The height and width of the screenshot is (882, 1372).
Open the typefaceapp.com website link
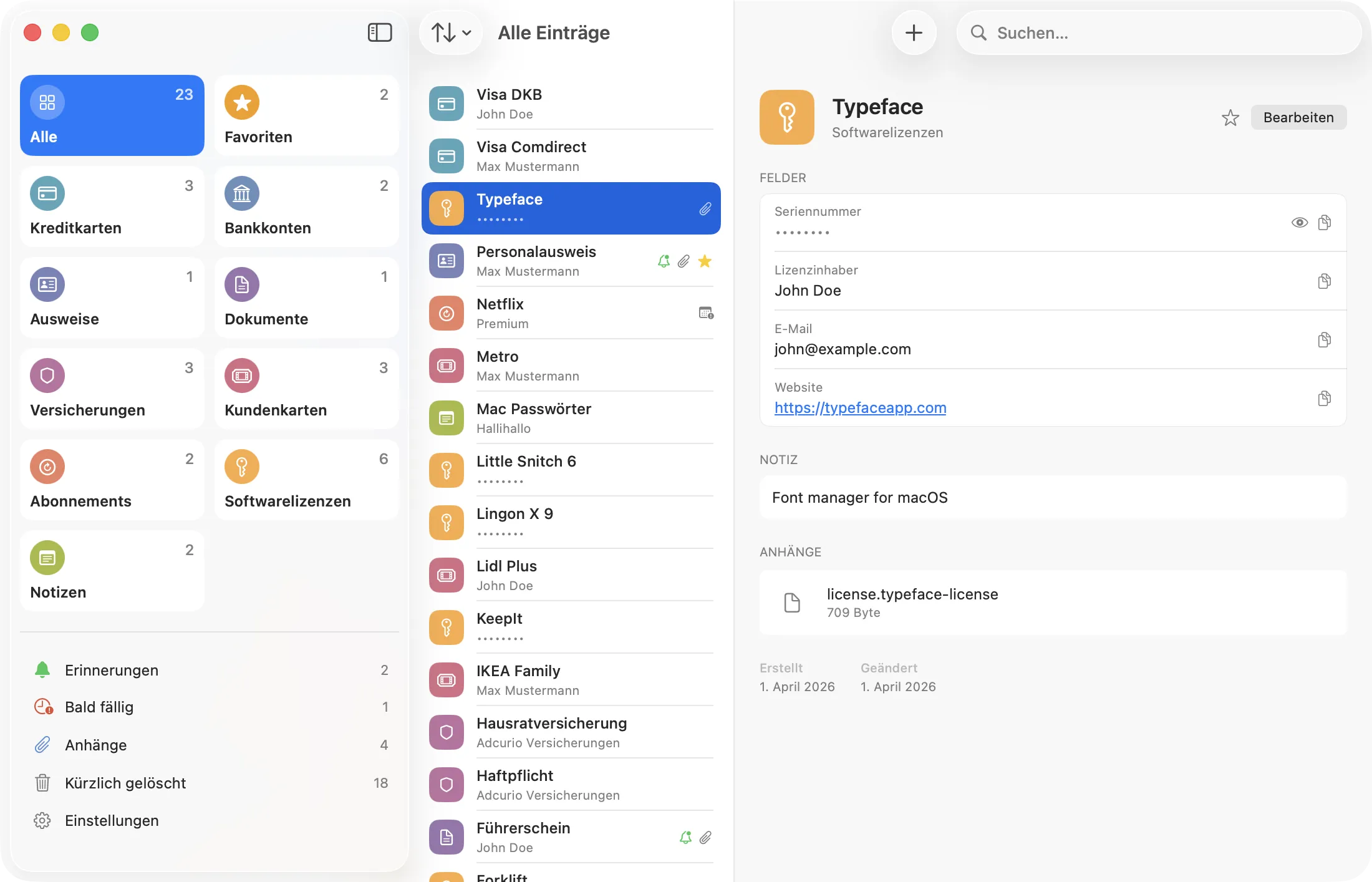click(859, 408)
